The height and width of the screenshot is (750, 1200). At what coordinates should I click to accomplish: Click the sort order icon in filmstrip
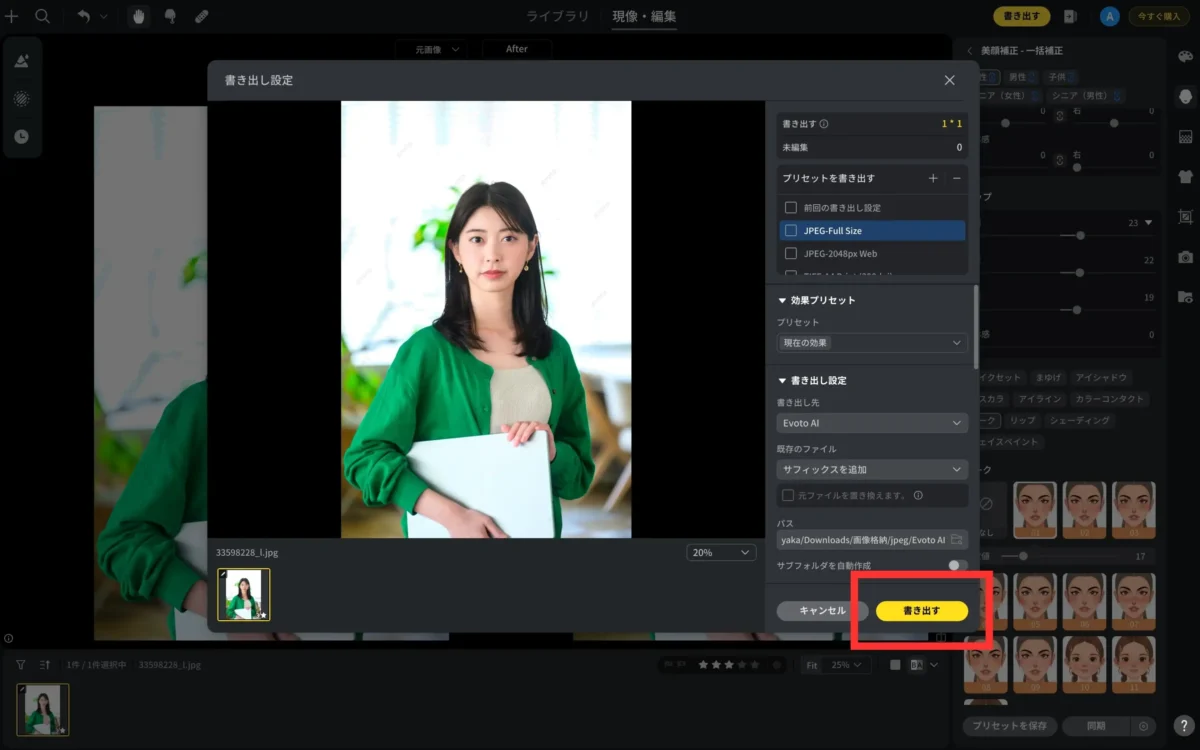45,664
